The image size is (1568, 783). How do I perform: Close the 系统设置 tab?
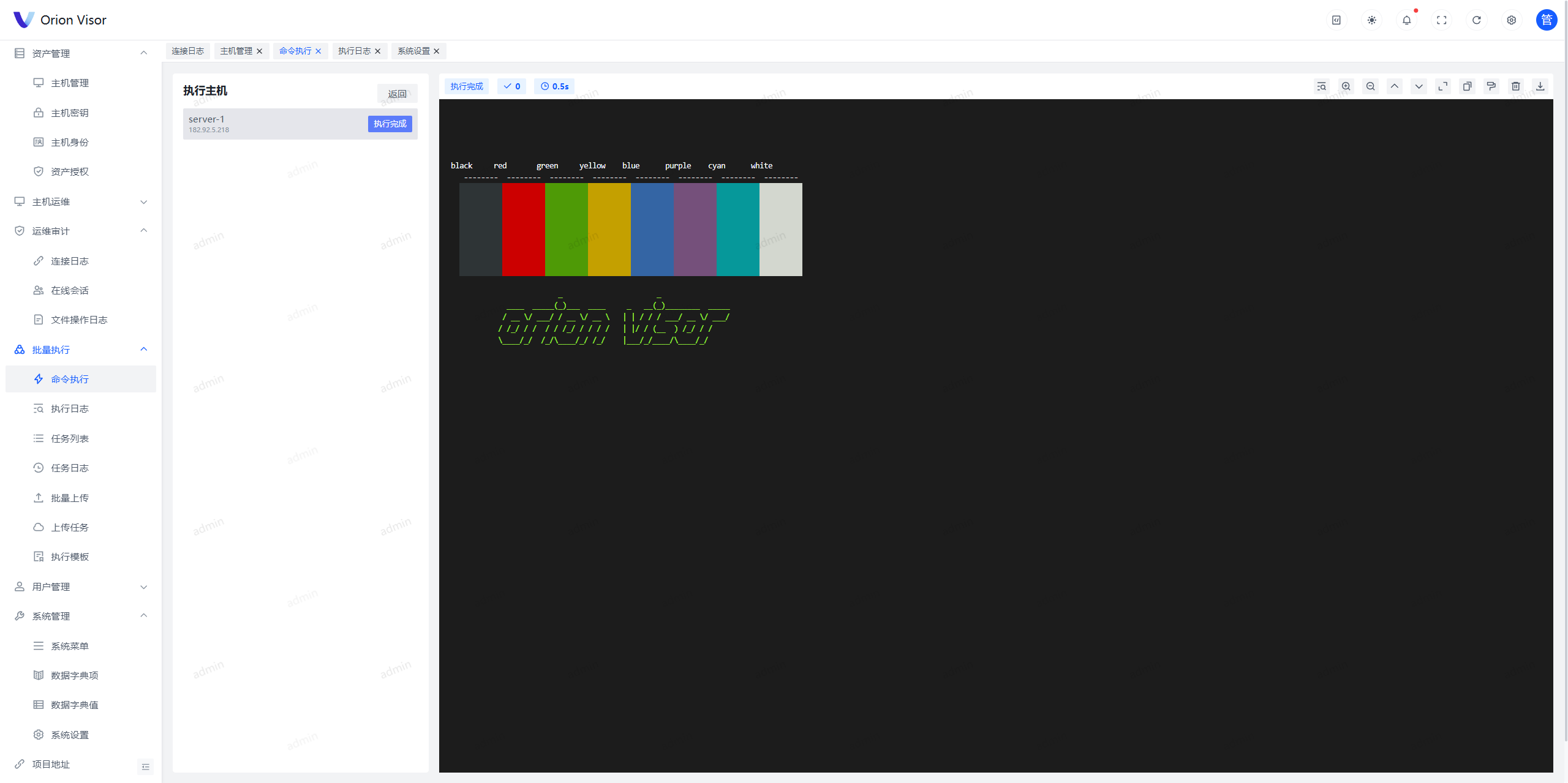tap(437, 51)
